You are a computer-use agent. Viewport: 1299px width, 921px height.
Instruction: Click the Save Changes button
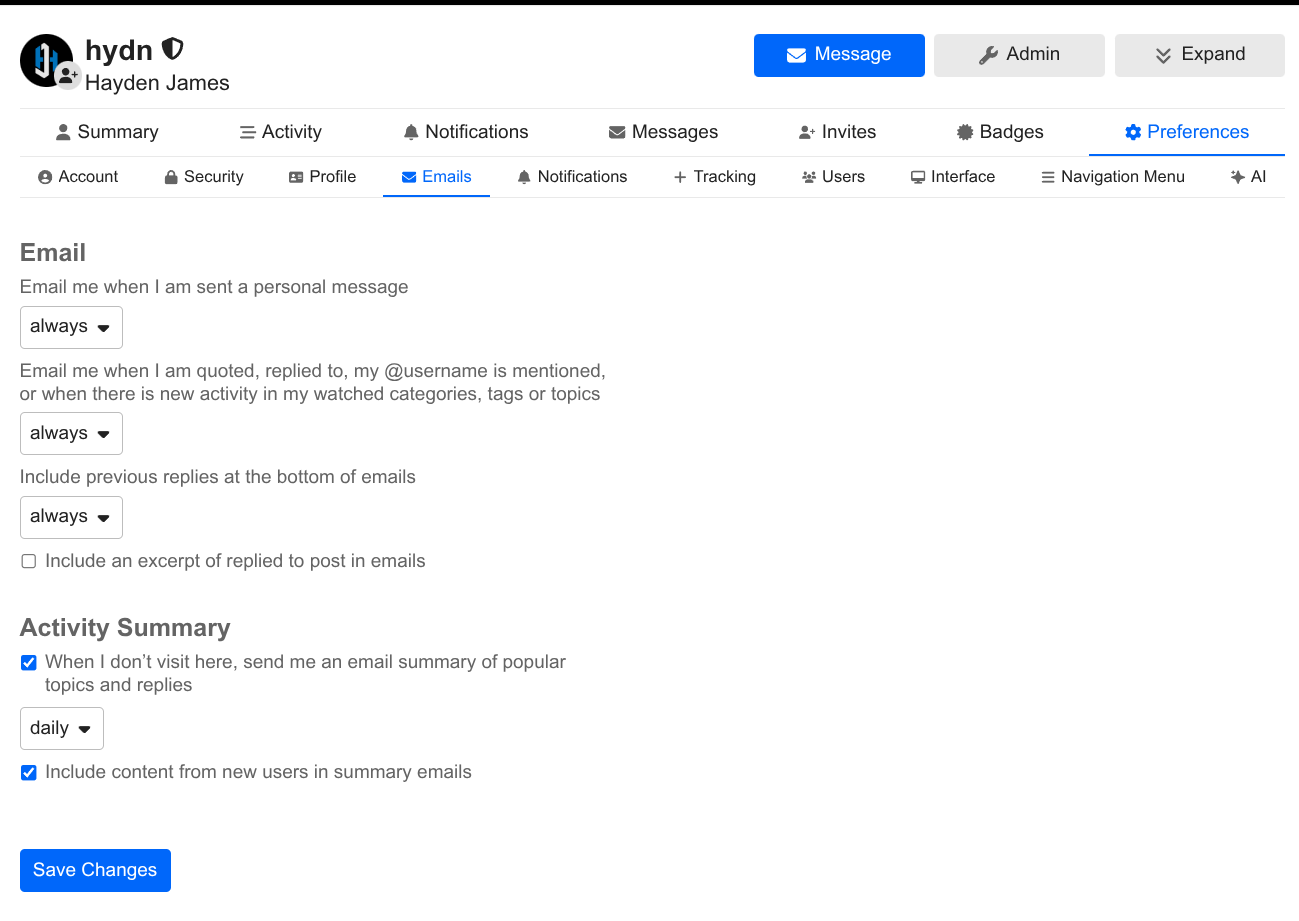pos(95,870)
